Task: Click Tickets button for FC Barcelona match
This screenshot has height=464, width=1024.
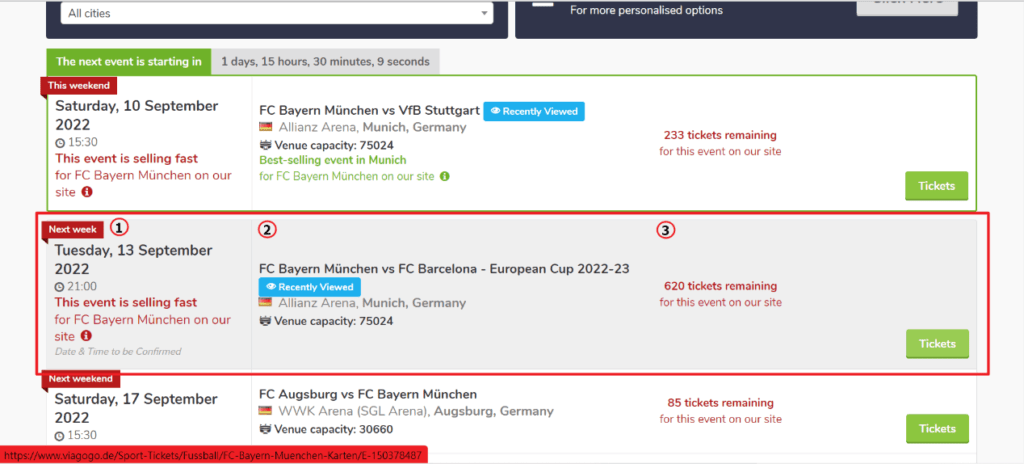Action: click(x=937, y=344)
